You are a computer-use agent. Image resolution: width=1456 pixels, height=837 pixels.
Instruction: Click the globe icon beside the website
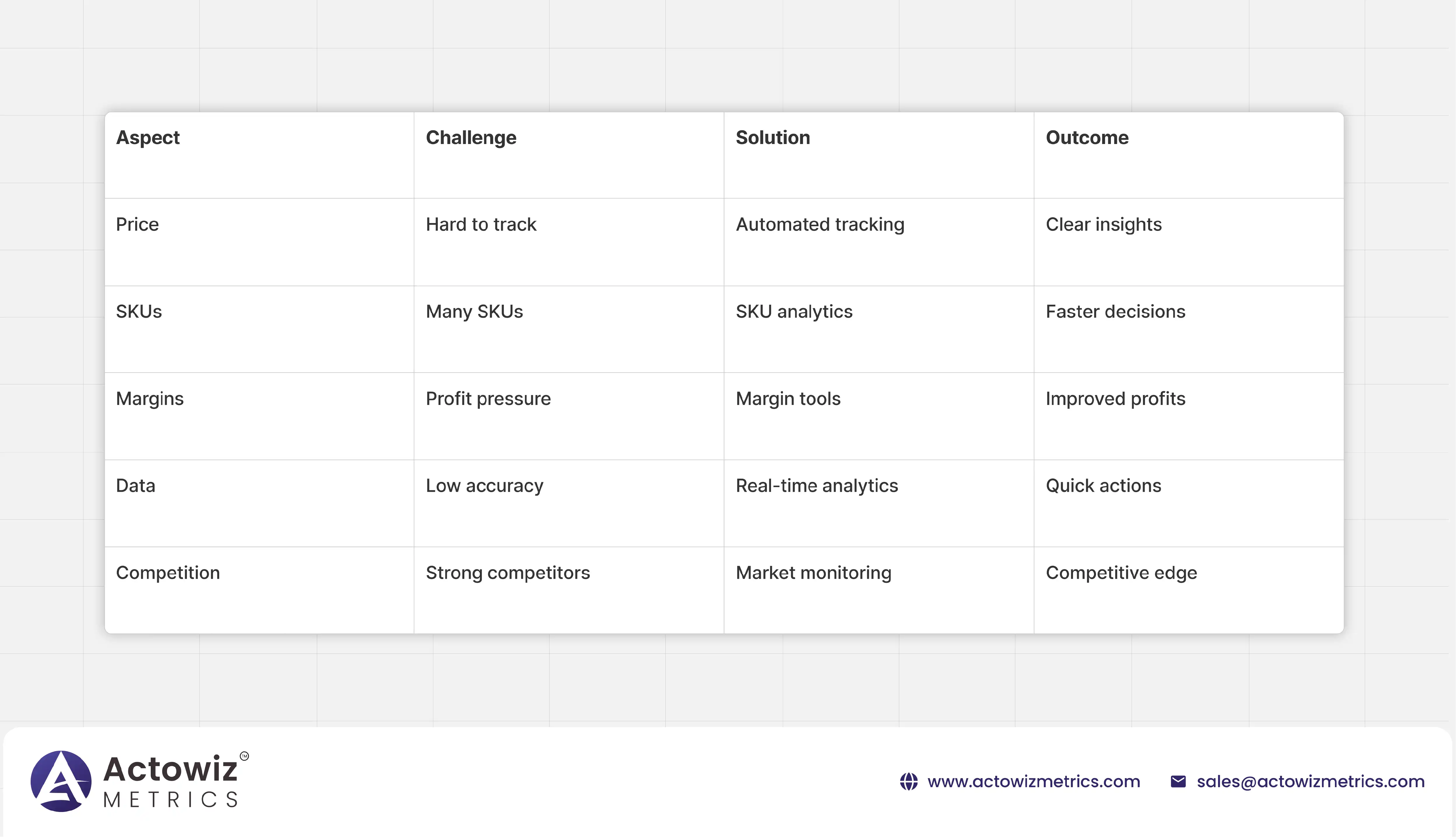908,781
